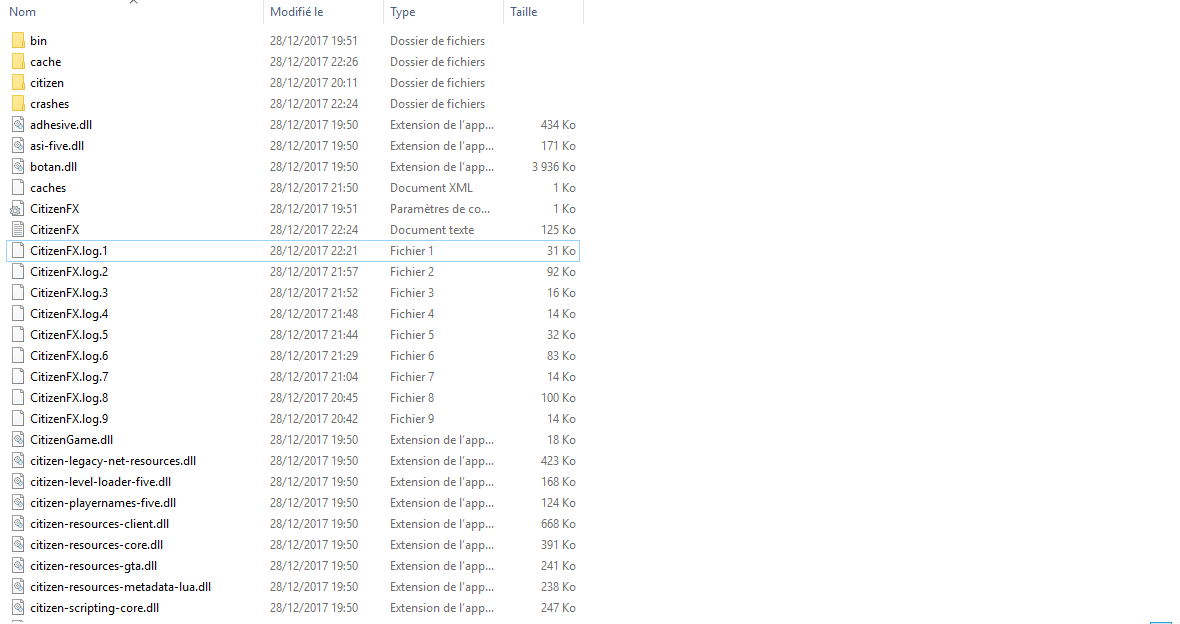The image size is (1180, 624).
Task: Click the citizen-legacy-net-resources.dll icon
Action: pyautogui.click(x=18, y=461)
